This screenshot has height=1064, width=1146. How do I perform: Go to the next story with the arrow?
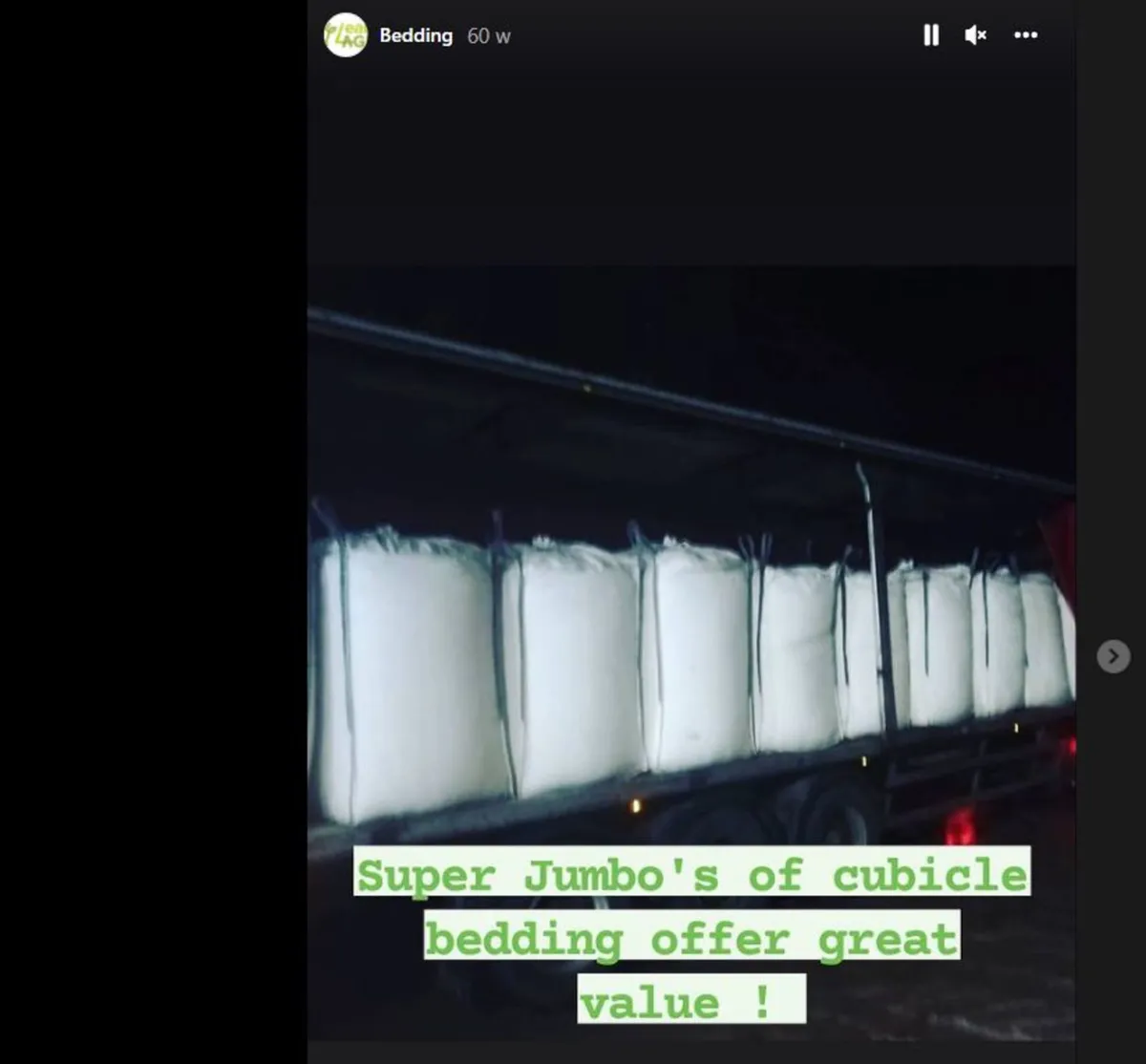(1113, 656)
